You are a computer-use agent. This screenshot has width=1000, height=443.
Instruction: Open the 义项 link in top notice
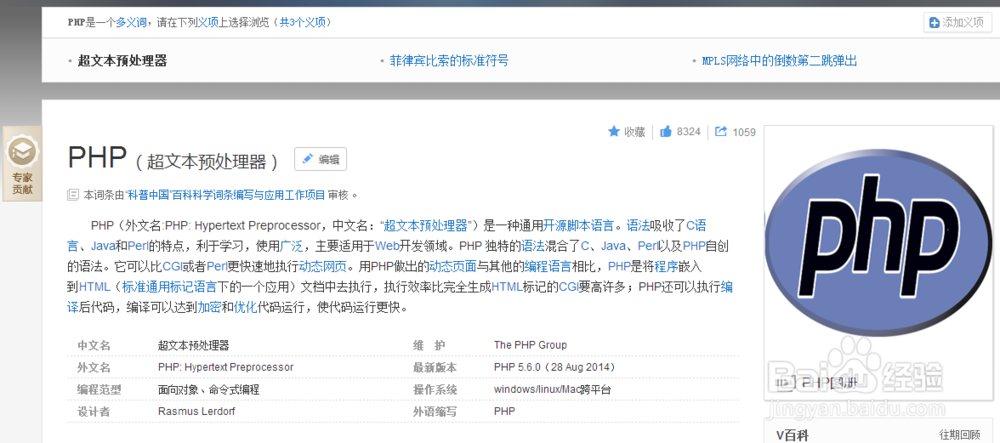207,22
